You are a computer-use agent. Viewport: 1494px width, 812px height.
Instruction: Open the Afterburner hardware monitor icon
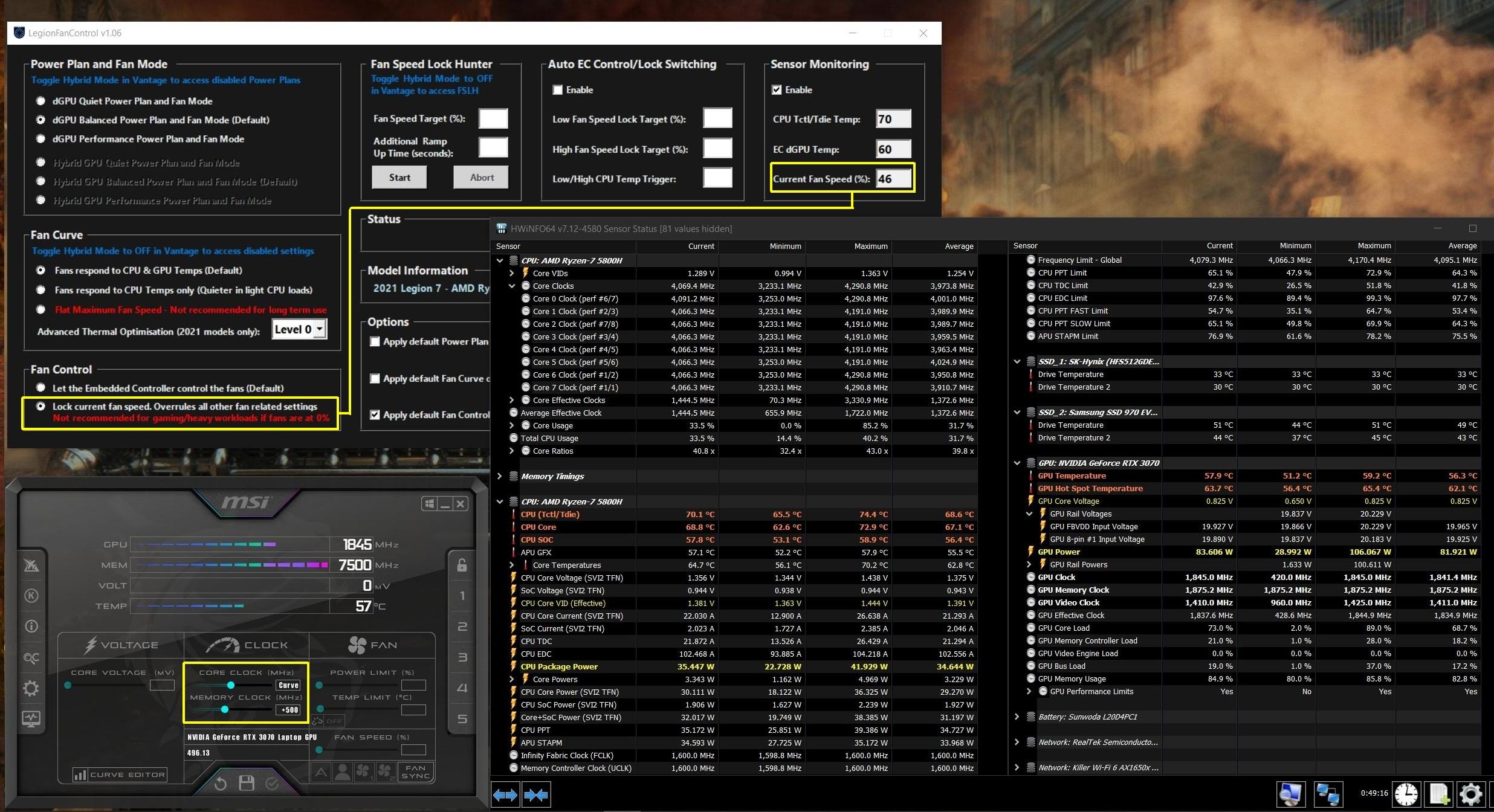click(31, 719)
